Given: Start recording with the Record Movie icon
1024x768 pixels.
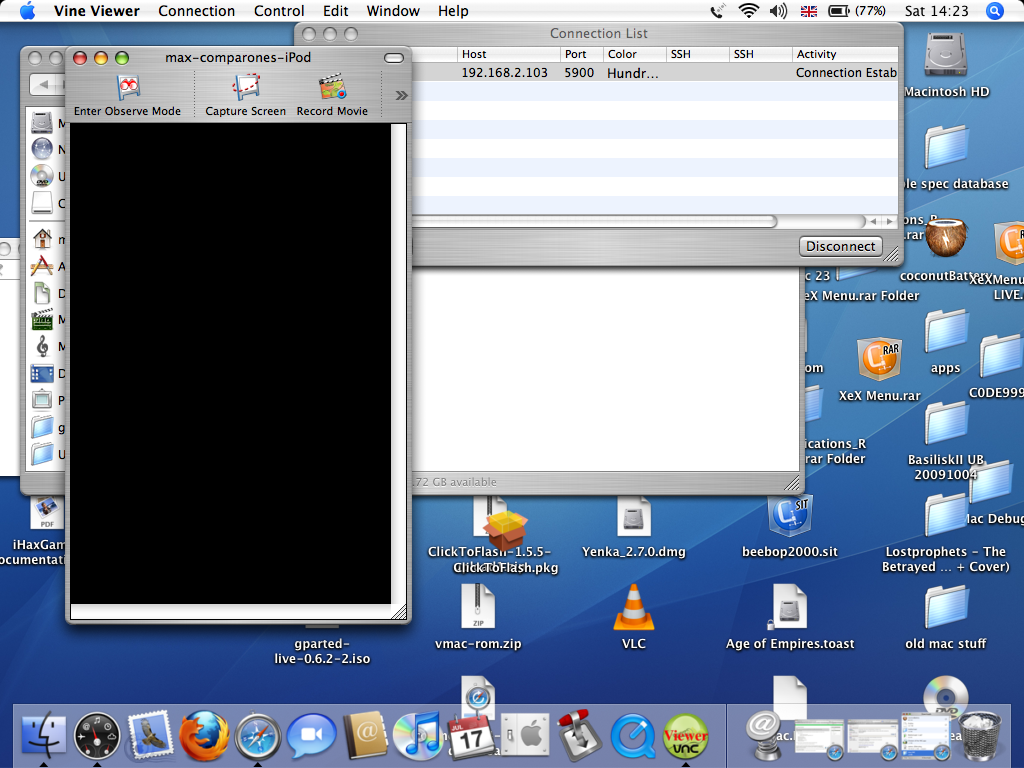Looking at the screenshot, I should (332, 88).
